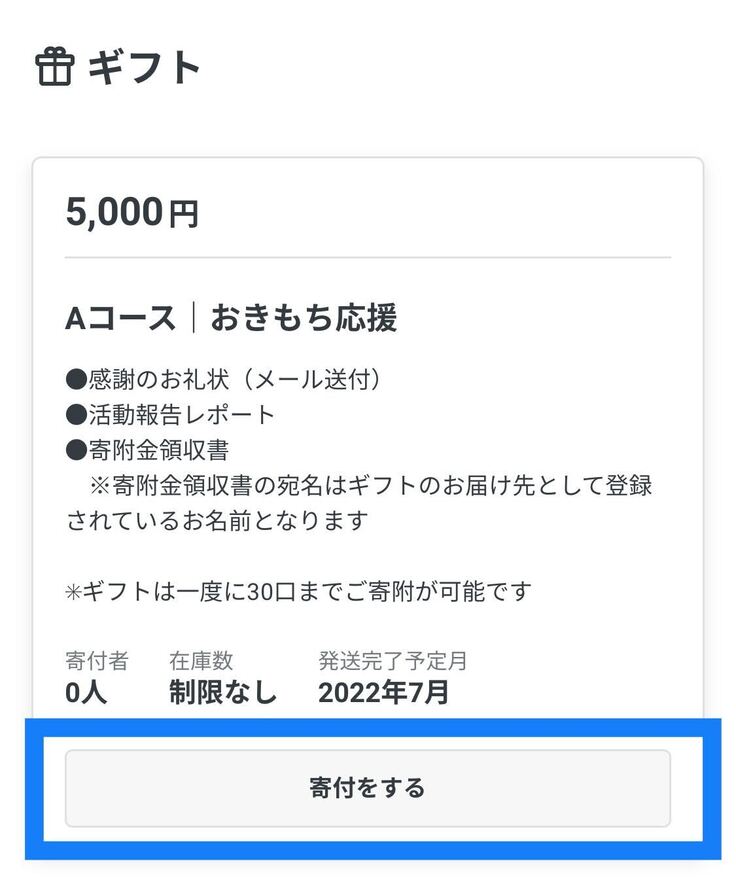Click the 感謝のお礼状（メール送付） bullet item
736x884 pixels.
pos(224,380)
